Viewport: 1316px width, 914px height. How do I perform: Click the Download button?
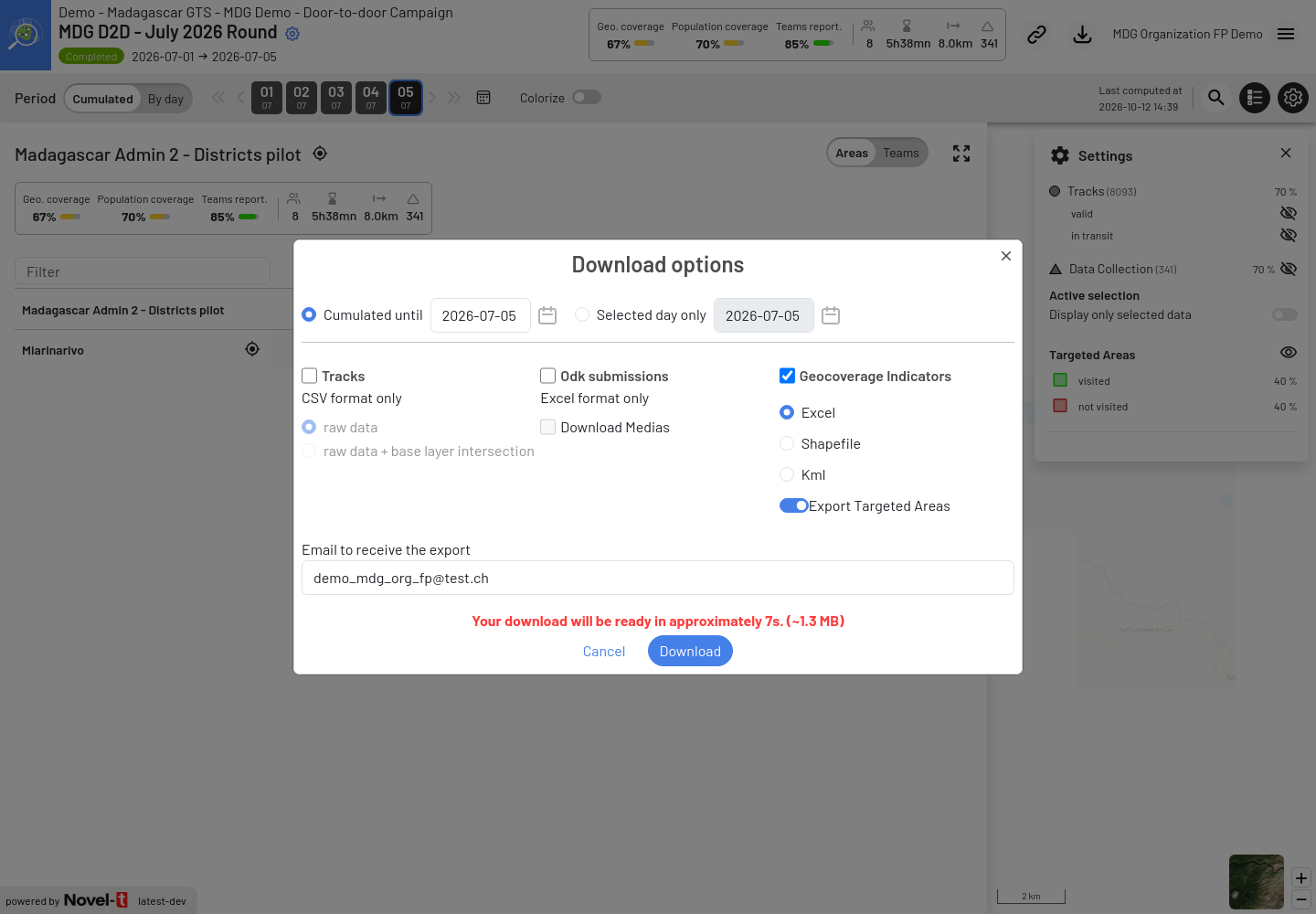tap(690, 651)
